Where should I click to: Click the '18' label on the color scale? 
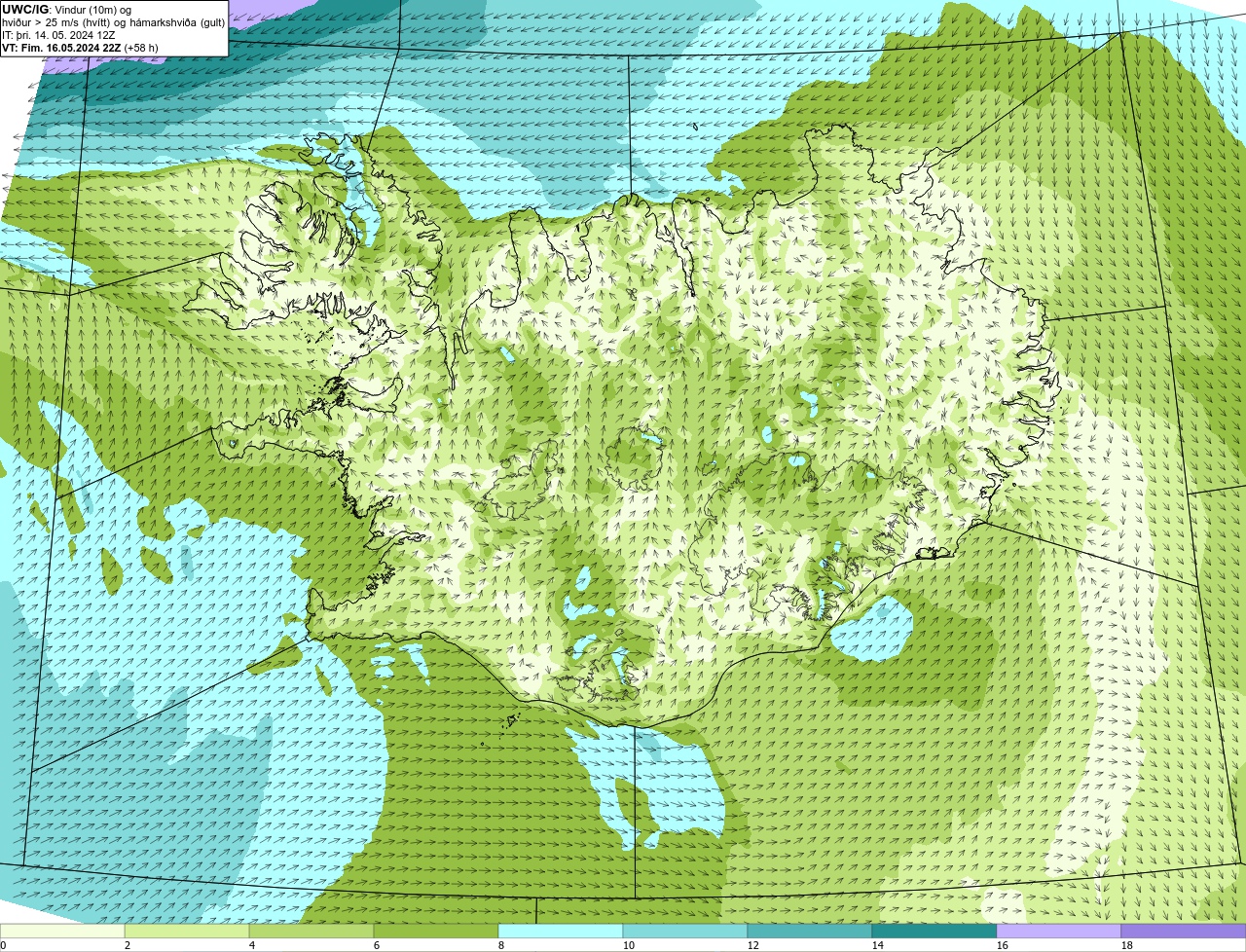tap(1127, 945)
